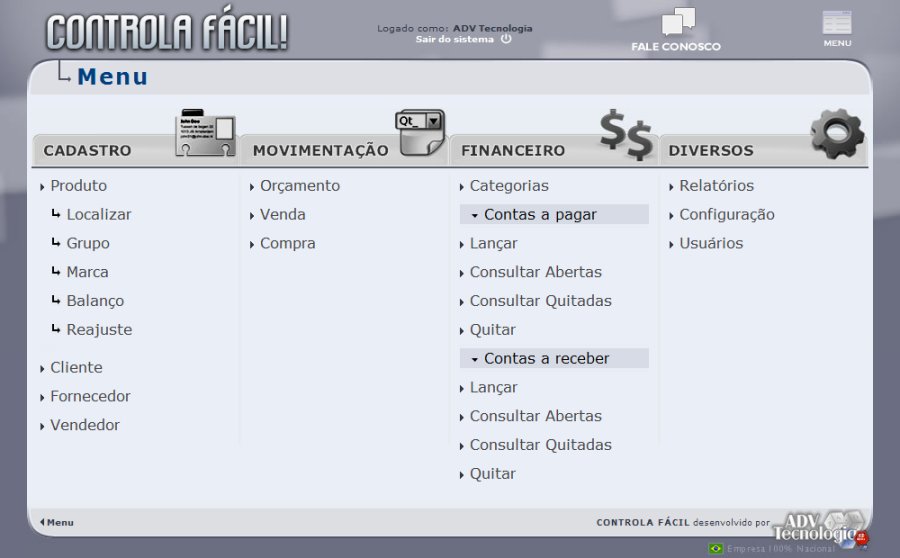Click Consultar Abertas under Contas a receber
The height and width of the screenshot is (558, 900).
pos(536,416)
